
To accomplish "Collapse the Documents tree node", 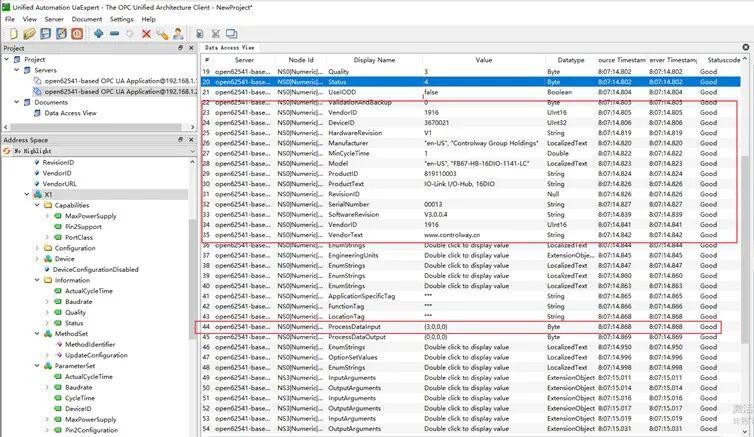I will [17, 102].
